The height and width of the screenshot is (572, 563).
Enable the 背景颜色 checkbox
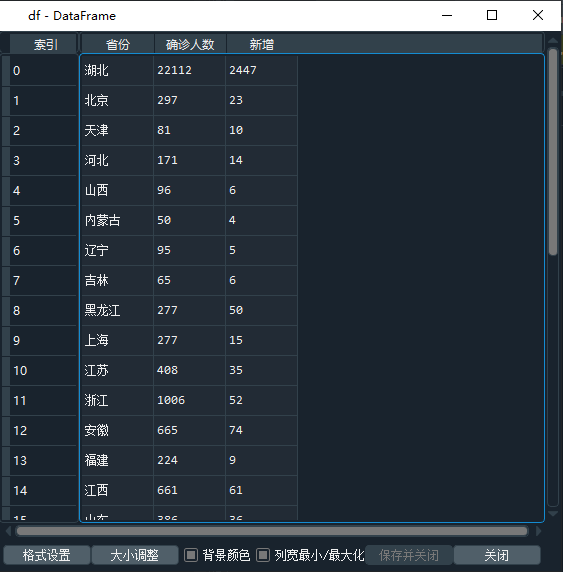coord(191,556)
